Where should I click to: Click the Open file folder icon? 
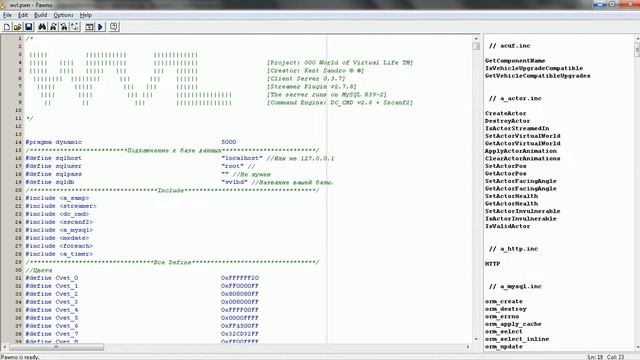click(18, 27)
